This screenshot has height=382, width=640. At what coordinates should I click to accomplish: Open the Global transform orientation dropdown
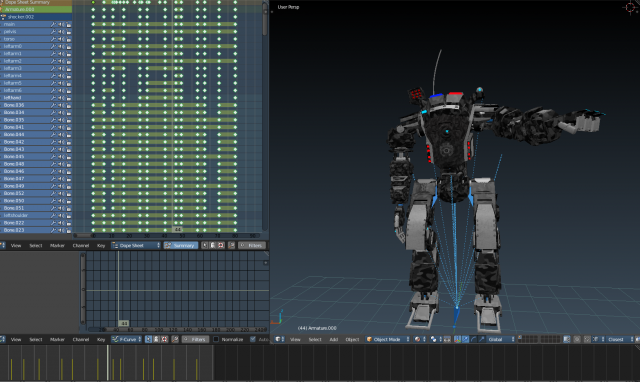(501, 339)
